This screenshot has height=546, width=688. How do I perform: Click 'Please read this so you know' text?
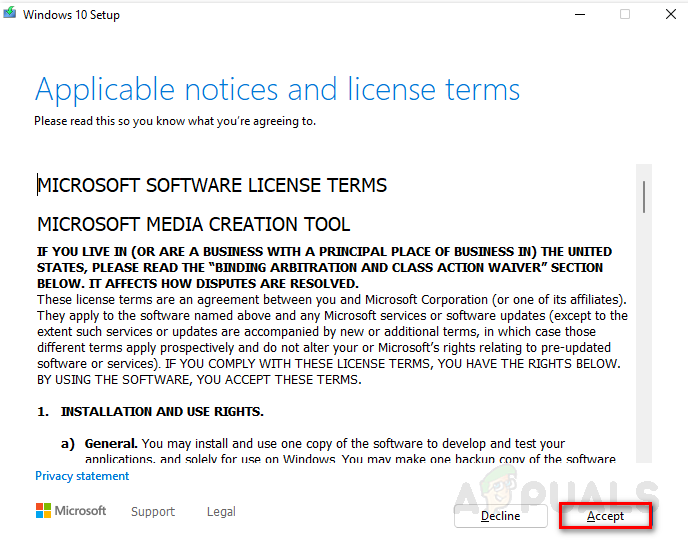click(175, 121)
